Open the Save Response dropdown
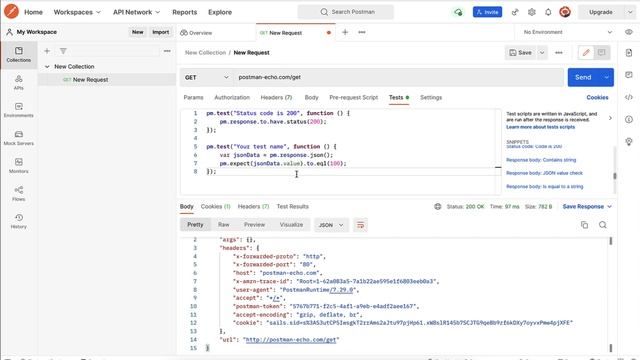Screen dimensions: 640x360 pos(587,207)
